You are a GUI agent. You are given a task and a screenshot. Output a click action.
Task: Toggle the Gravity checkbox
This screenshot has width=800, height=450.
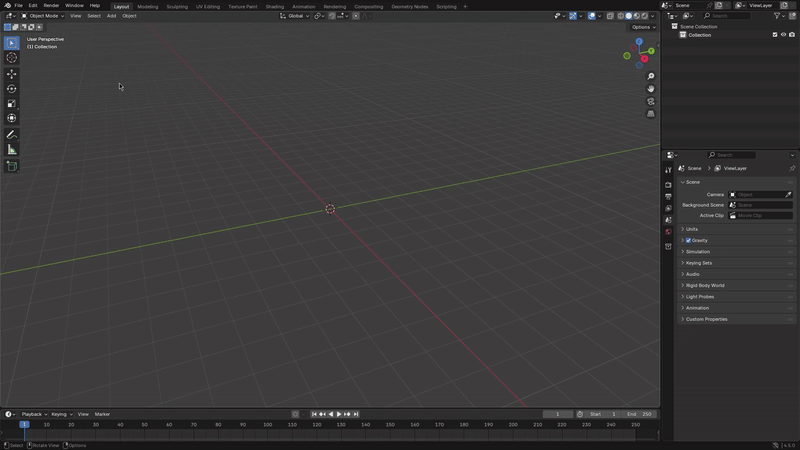coord(688,240)
